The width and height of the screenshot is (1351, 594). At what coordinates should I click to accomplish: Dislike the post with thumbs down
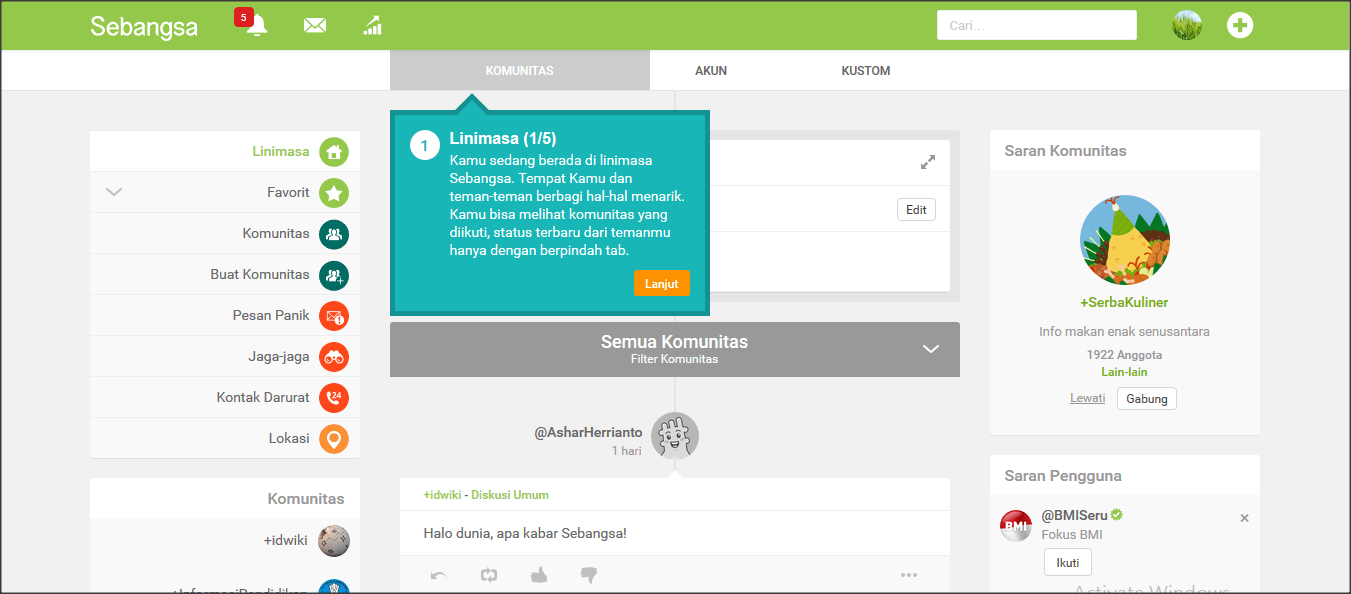point(589,575)
